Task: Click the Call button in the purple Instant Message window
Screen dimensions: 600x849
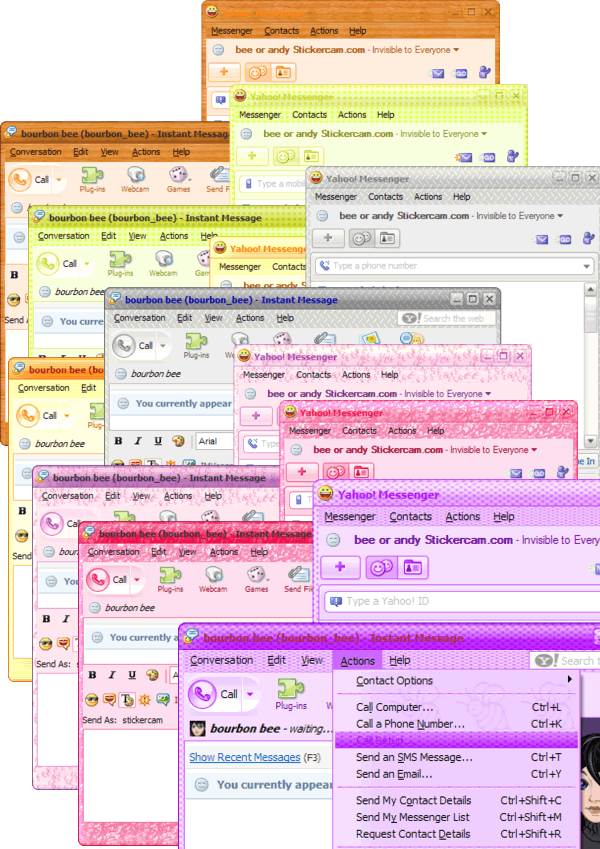Action: coord(214,694)
